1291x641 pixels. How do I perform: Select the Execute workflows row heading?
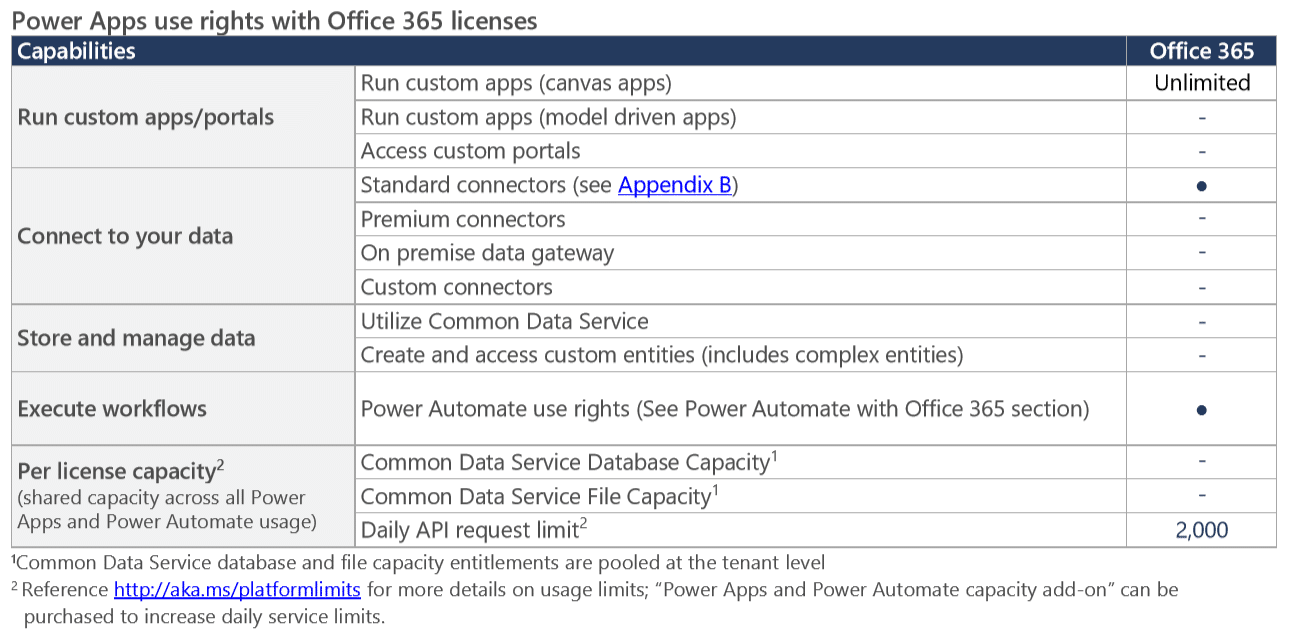pyautogui.click(x=112, y=409)
